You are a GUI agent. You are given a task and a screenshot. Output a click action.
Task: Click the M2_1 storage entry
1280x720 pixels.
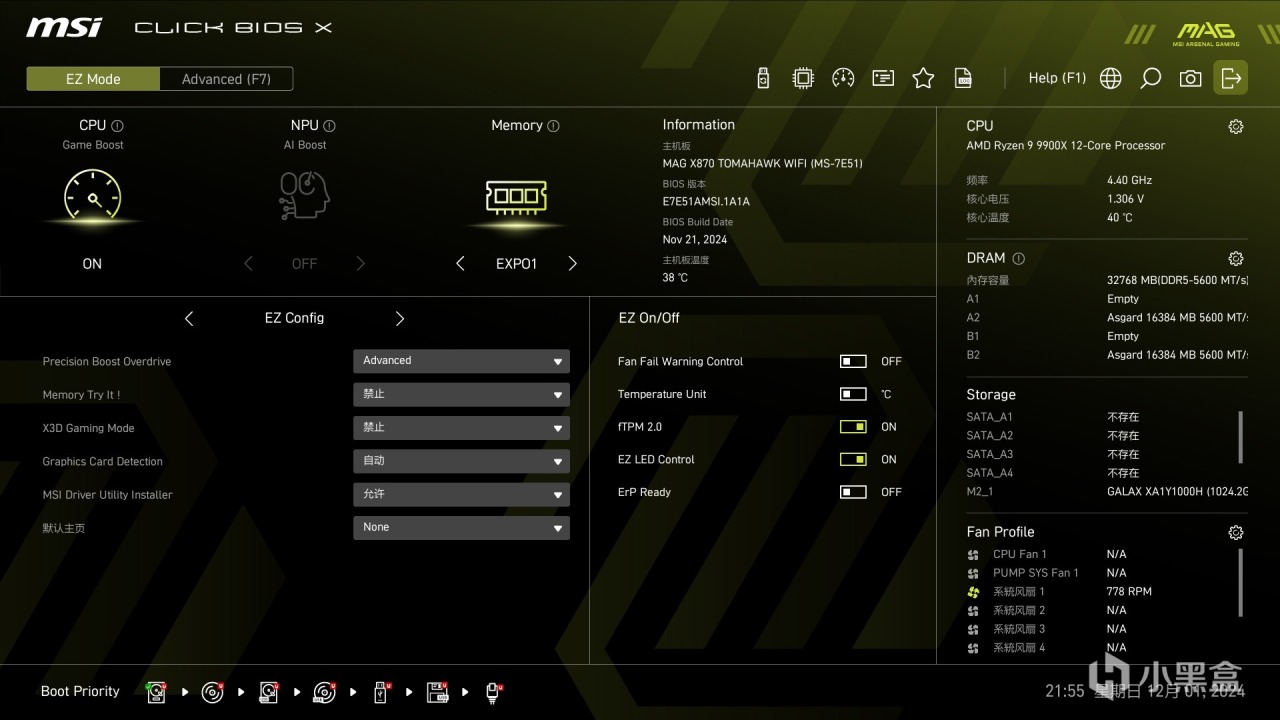1106,492
